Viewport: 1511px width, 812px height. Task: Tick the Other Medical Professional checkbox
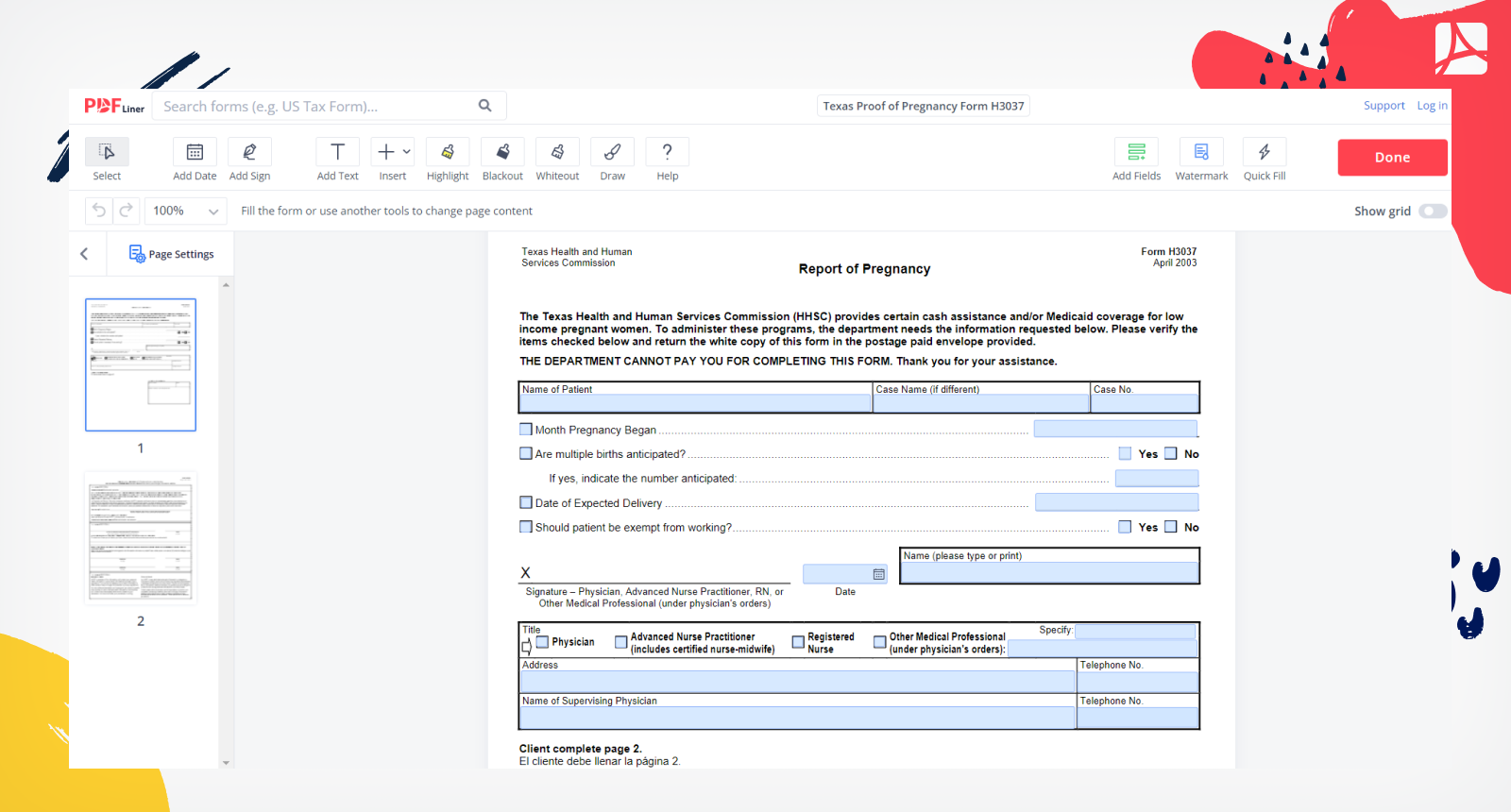point(880,642)
